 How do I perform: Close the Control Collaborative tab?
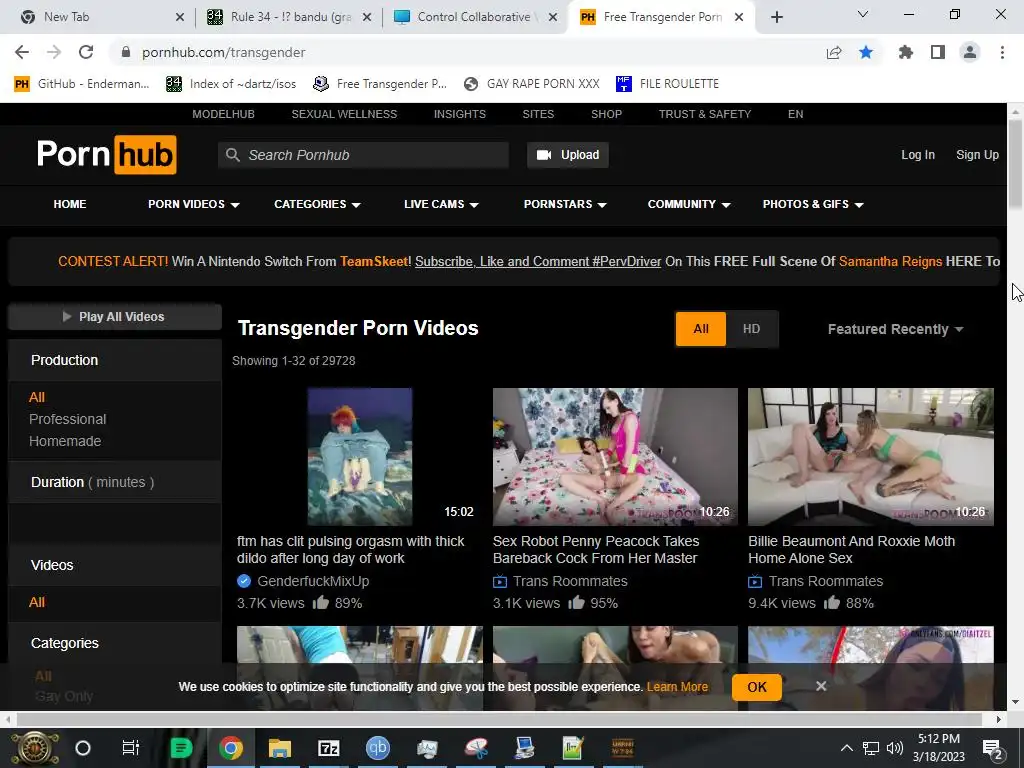(553, 18)
